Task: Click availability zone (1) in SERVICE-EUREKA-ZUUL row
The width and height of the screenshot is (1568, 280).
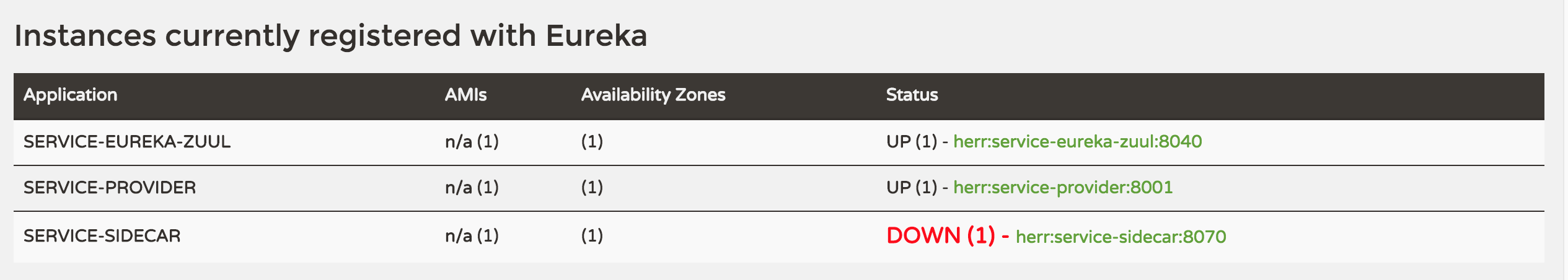Action: (x=592, y=142)
